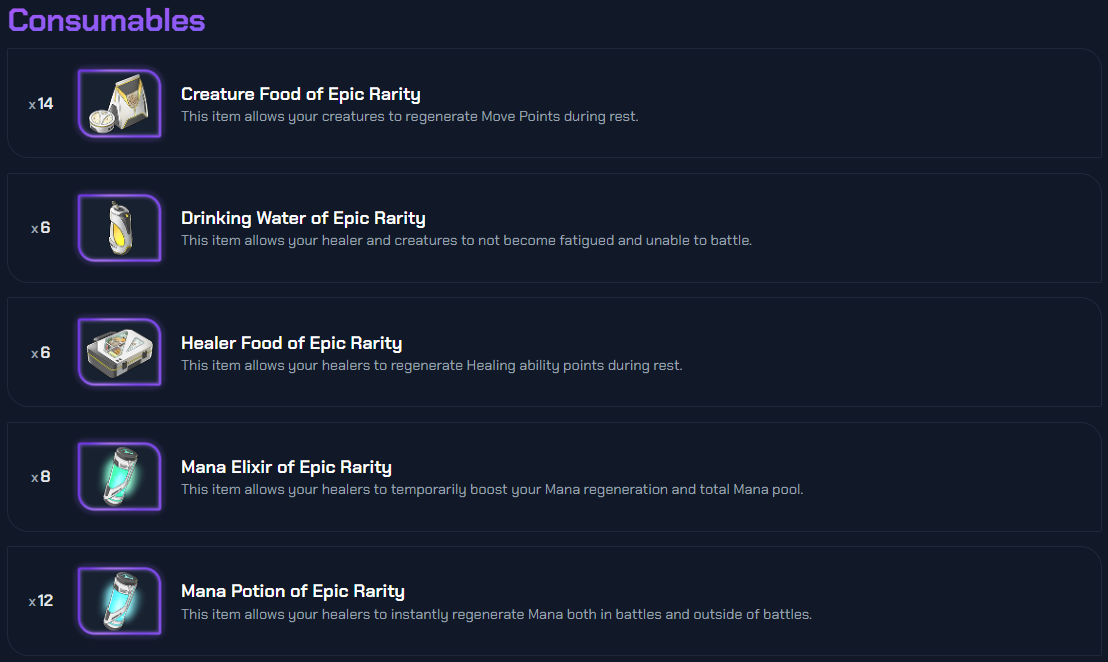
Task: Click Healer Food of Epic Rarity title
Action: pos(291,343)
